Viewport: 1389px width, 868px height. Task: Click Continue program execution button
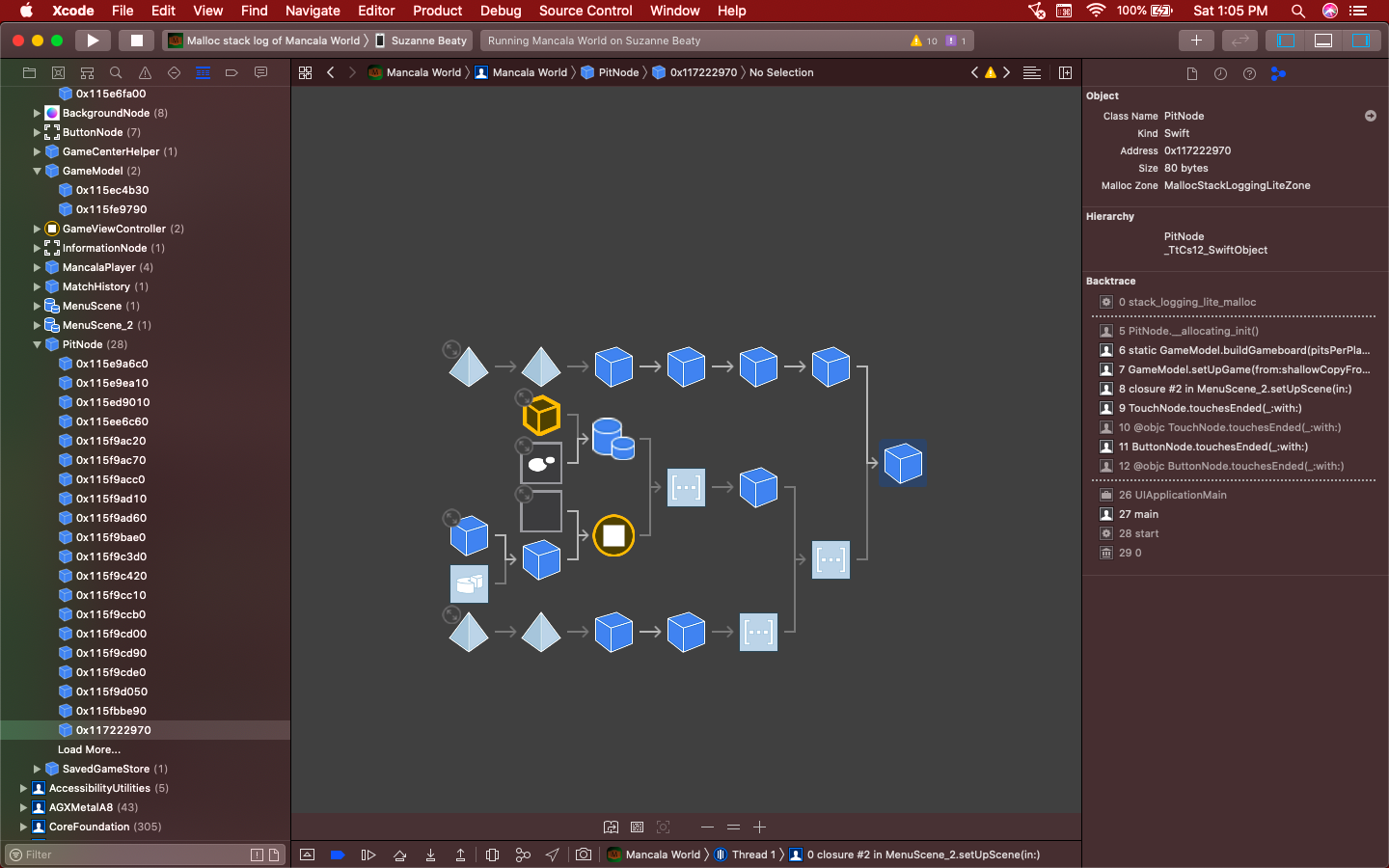(368, 854)
